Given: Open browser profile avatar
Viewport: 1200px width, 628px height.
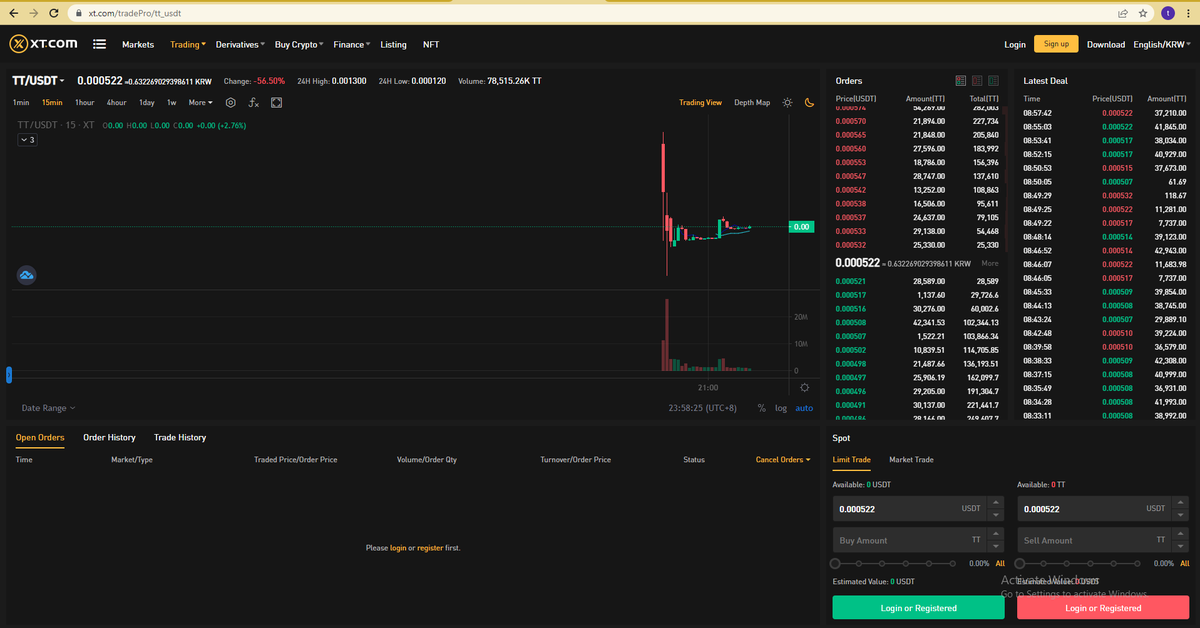Looking at the screenshot, I should (x=1168, y=13).
